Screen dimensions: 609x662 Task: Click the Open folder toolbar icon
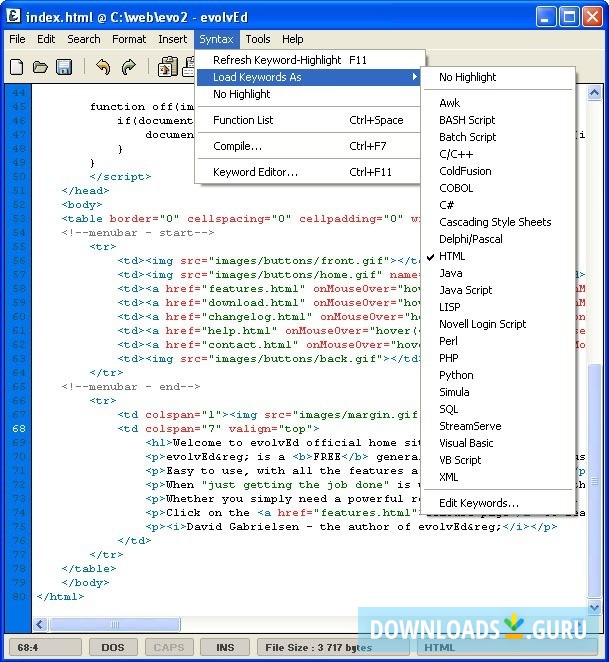click(40, 67)
